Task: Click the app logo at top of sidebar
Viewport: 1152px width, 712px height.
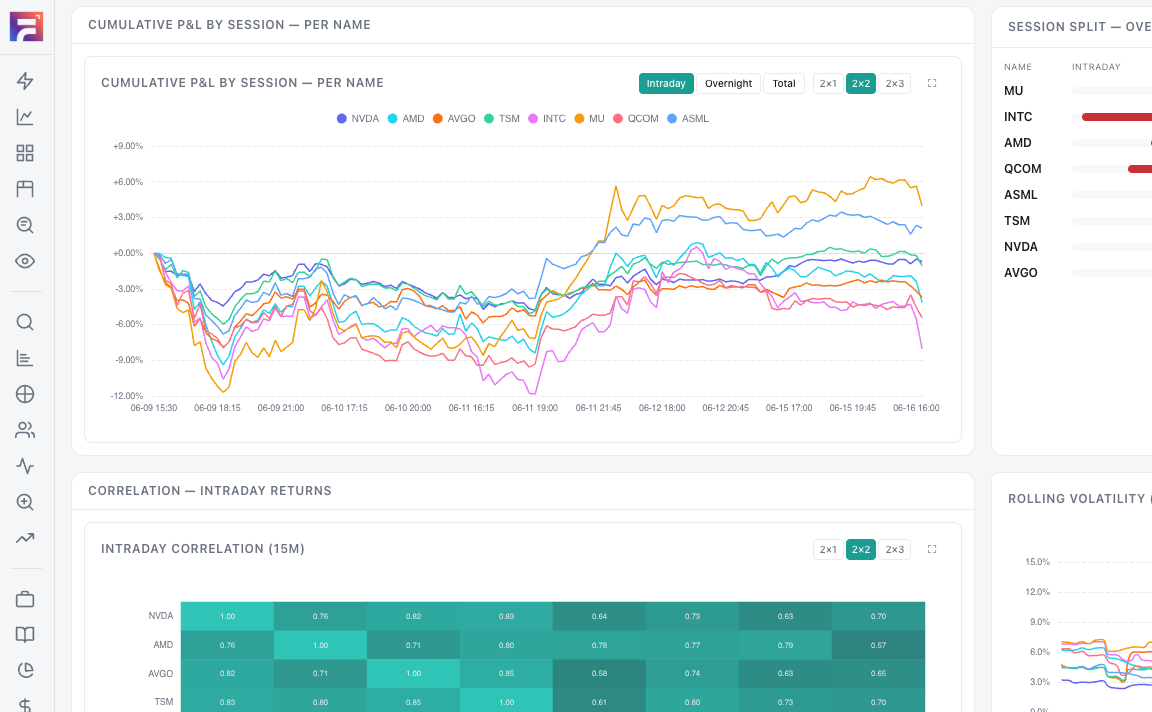Action: pos(26,26)
